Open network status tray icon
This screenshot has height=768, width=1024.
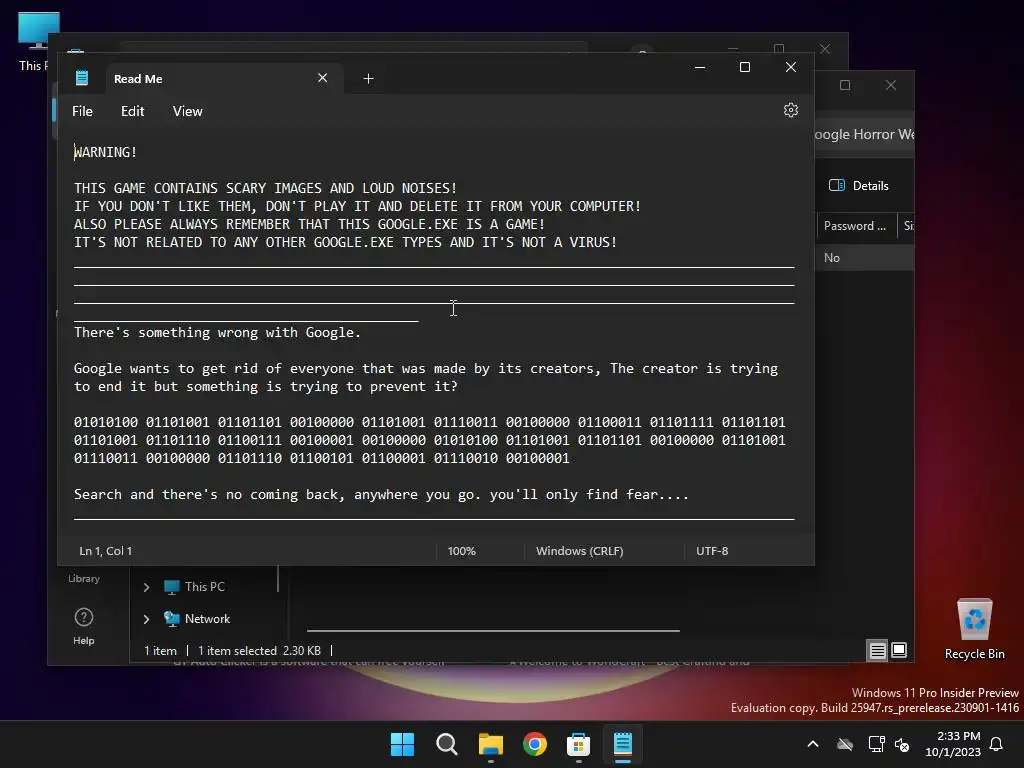(x=876, y=744)
